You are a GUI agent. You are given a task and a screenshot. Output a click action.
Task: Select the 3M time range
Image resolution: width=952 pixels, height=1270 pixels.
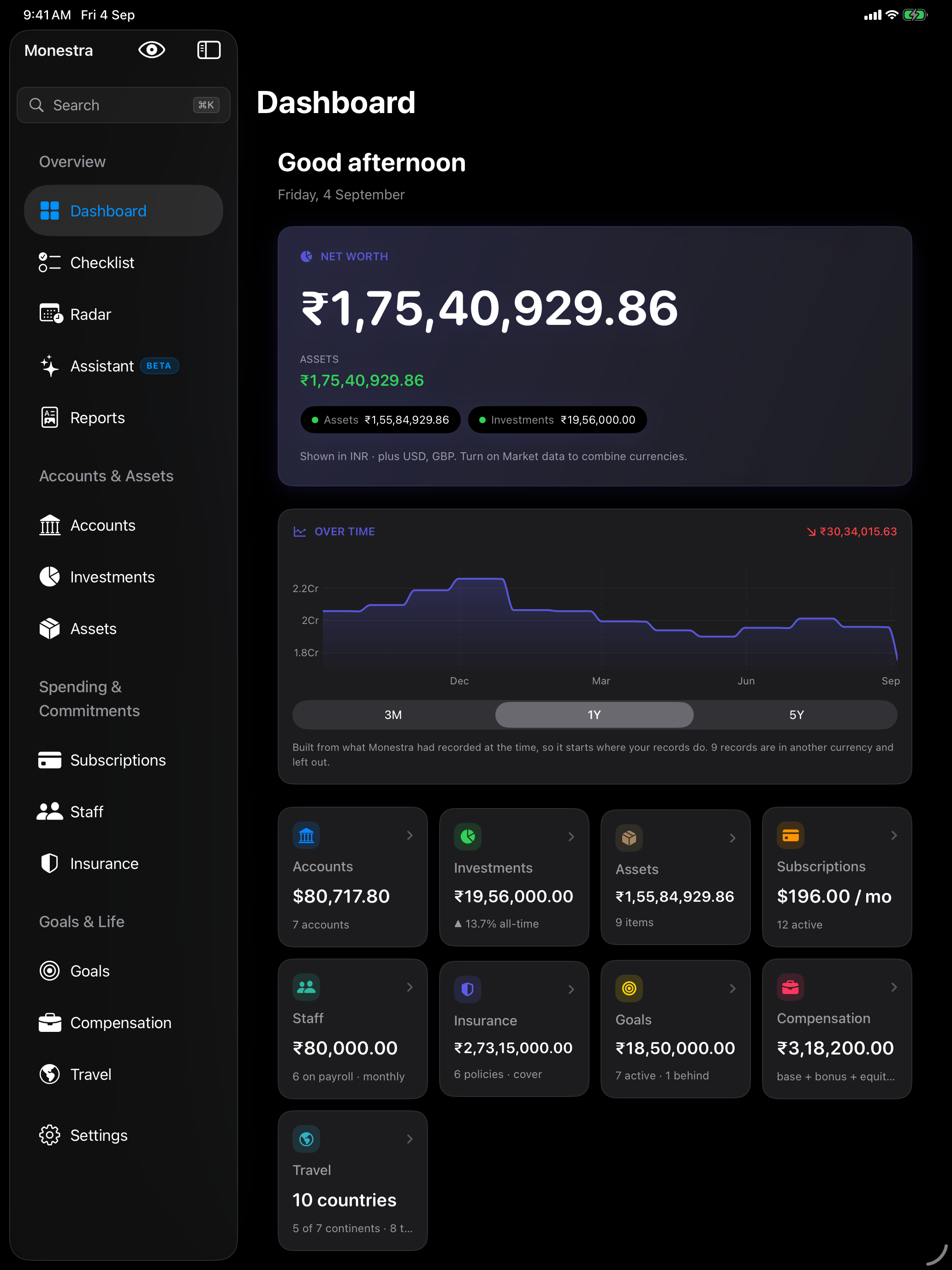[x=393, y=715]
